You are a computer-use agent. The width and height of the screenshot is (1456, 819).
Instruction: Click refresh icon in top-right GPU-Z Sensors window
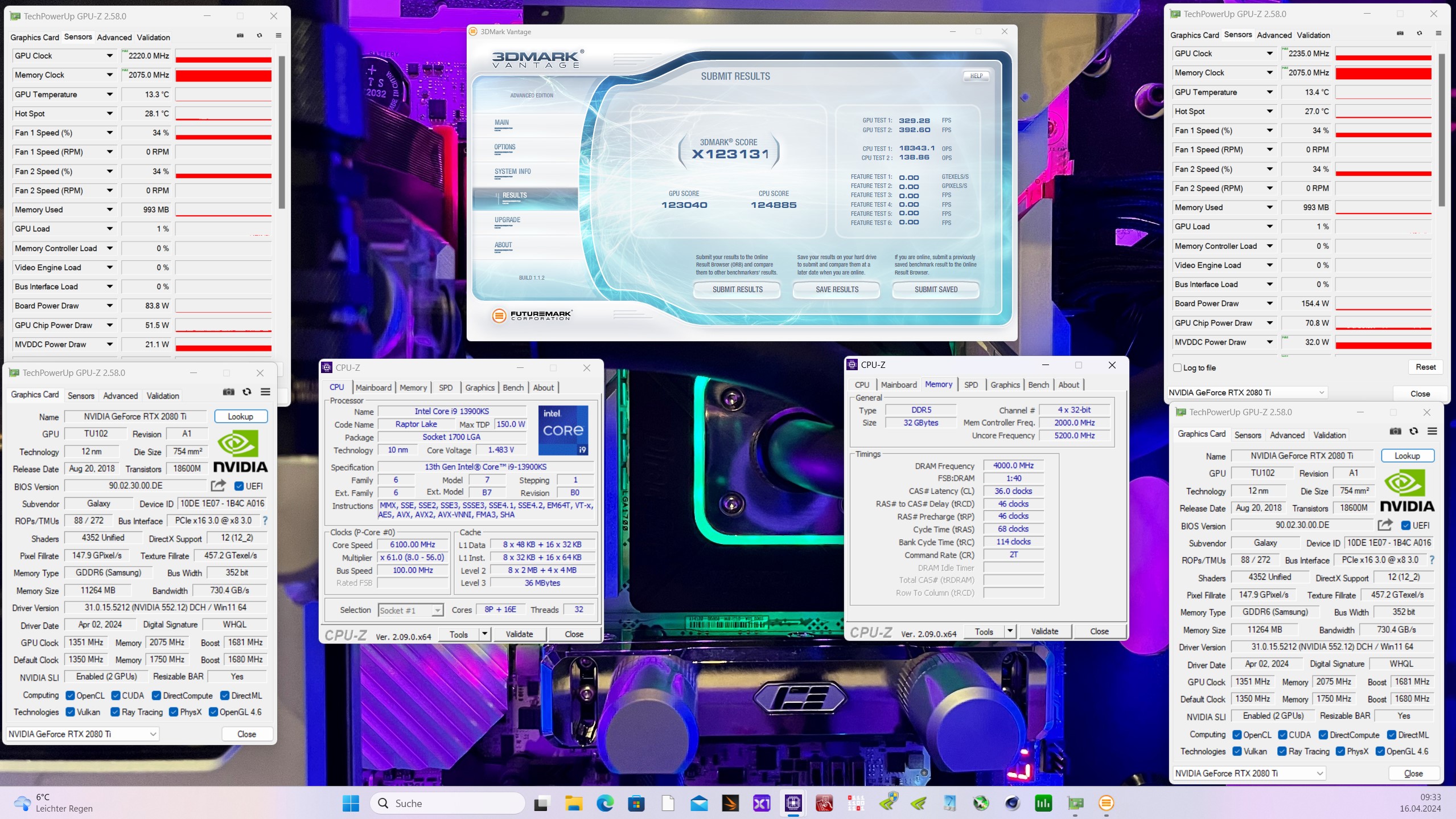[x=1420, y=34]
